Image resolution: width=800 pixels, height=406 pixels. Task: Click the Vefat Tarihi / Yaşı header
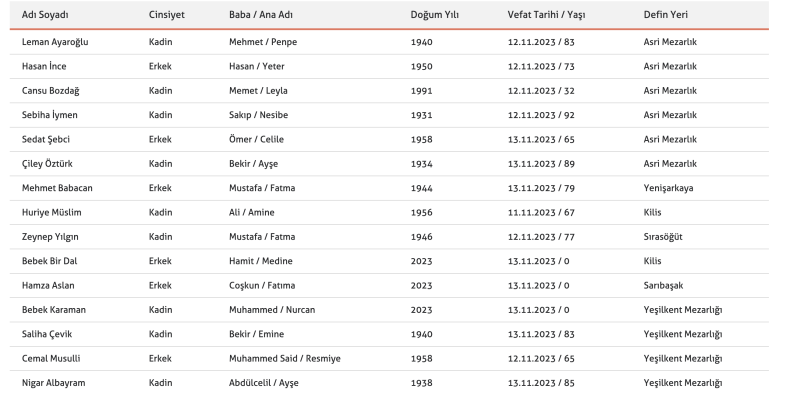coord(546,15)
